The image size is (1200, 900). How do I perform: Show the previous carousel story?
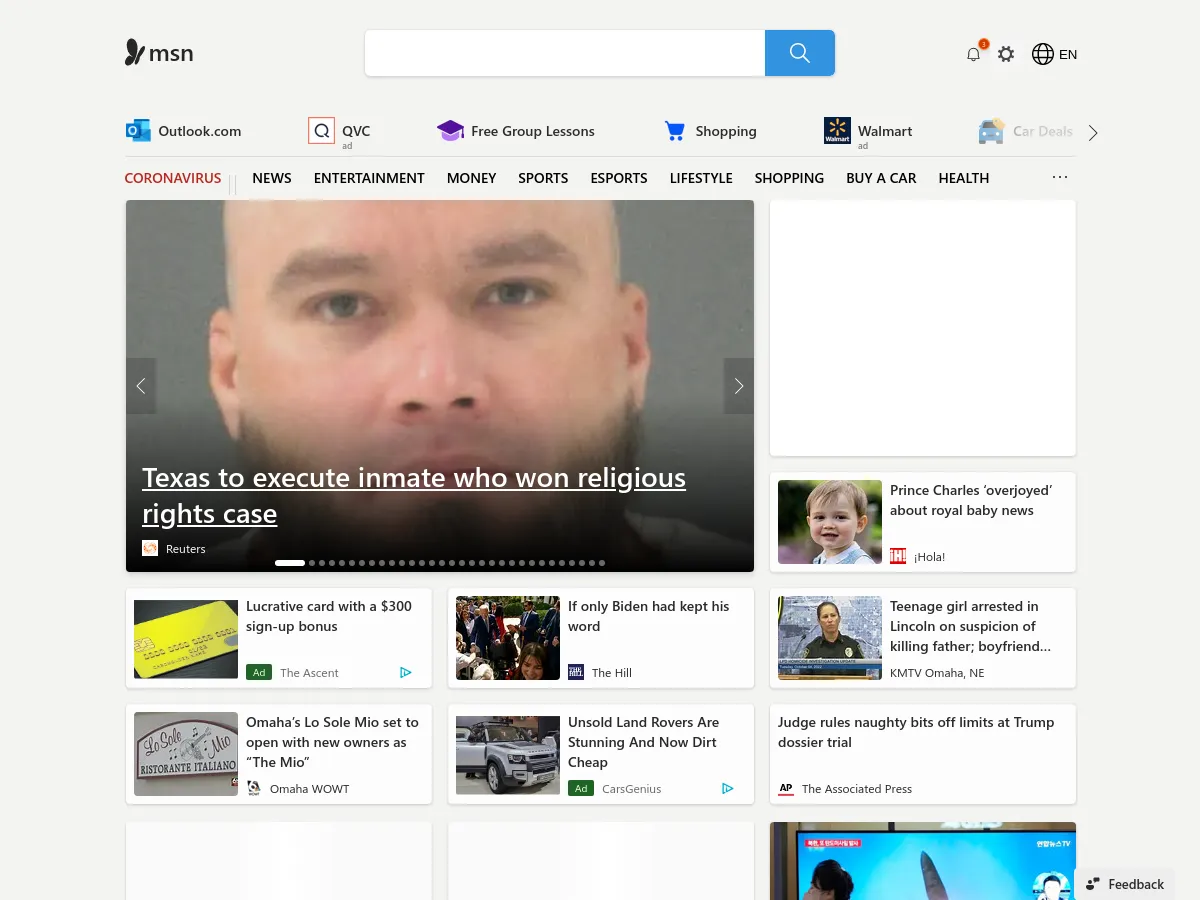pyautogui.click(x=141, y=386)
